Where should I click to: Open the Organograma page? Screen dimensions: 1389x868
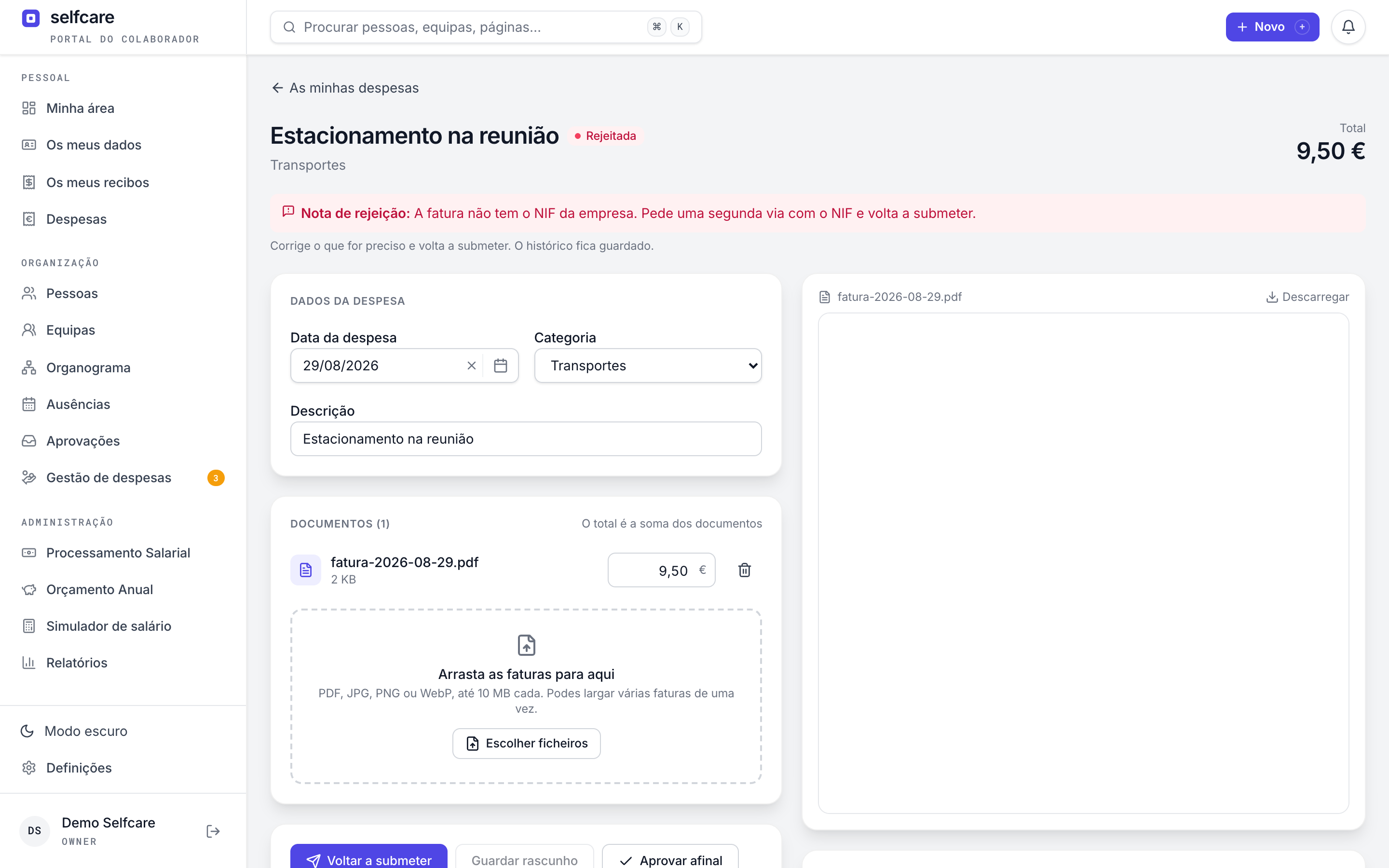[x=123, y=367]
